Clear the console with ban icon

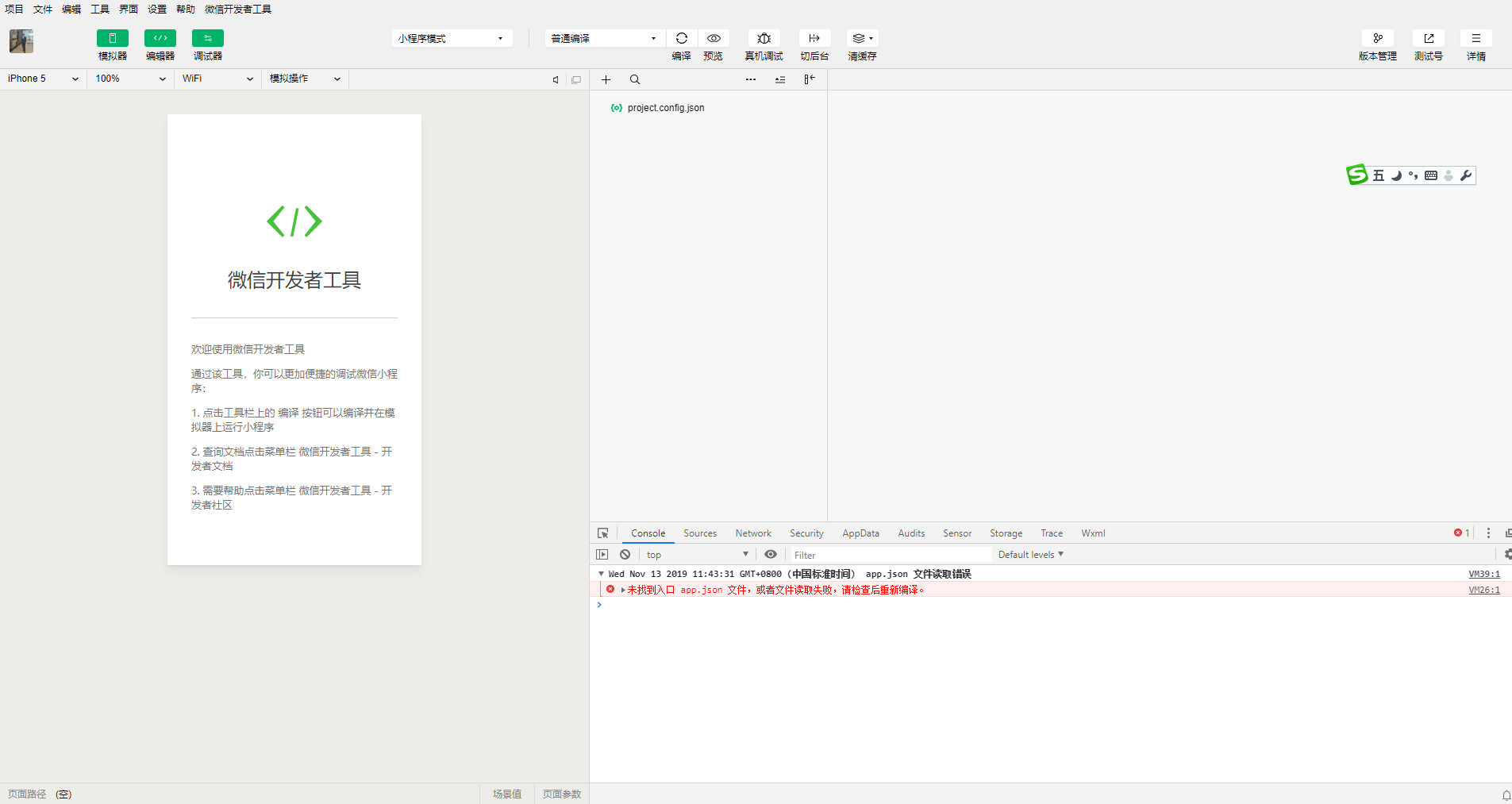[625, 555]
